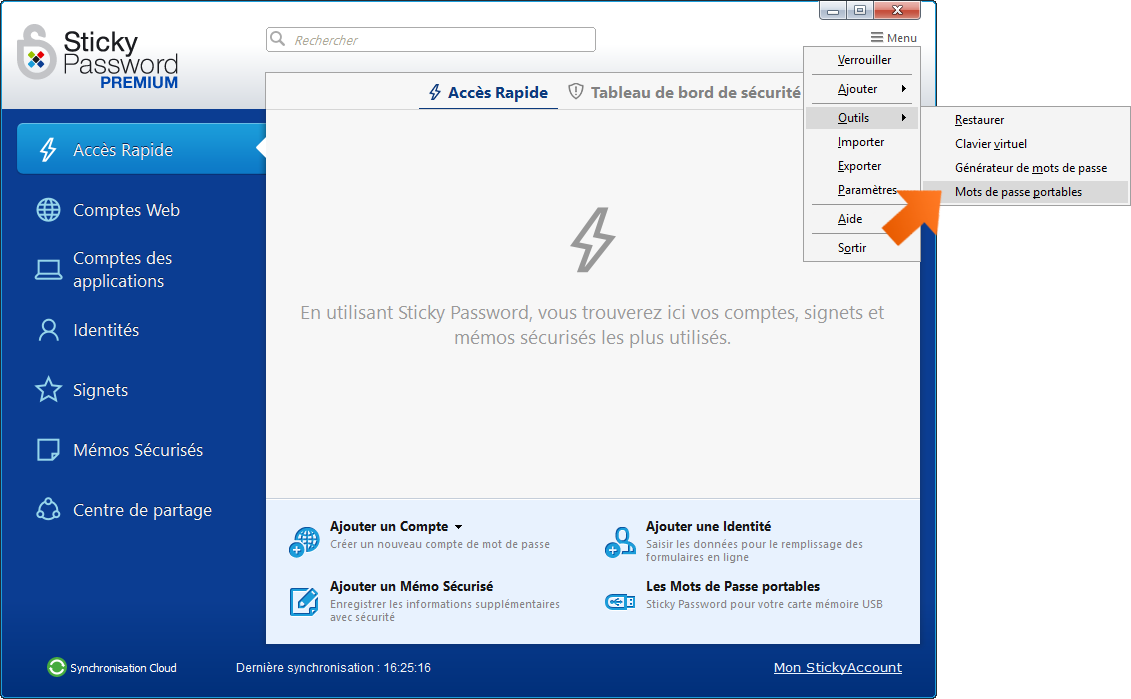The image size is (1131, 699).
Task: Click the magnifying glass search icon
Action: [278, 39]
